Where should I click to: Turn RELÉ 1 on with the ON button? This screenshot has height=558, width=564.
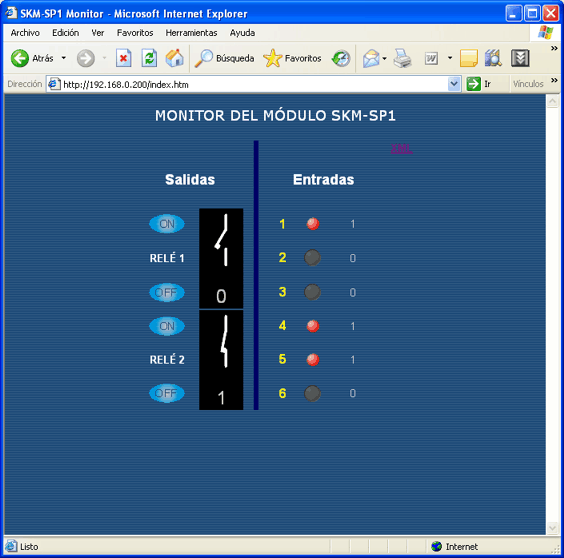pos(167,224)
